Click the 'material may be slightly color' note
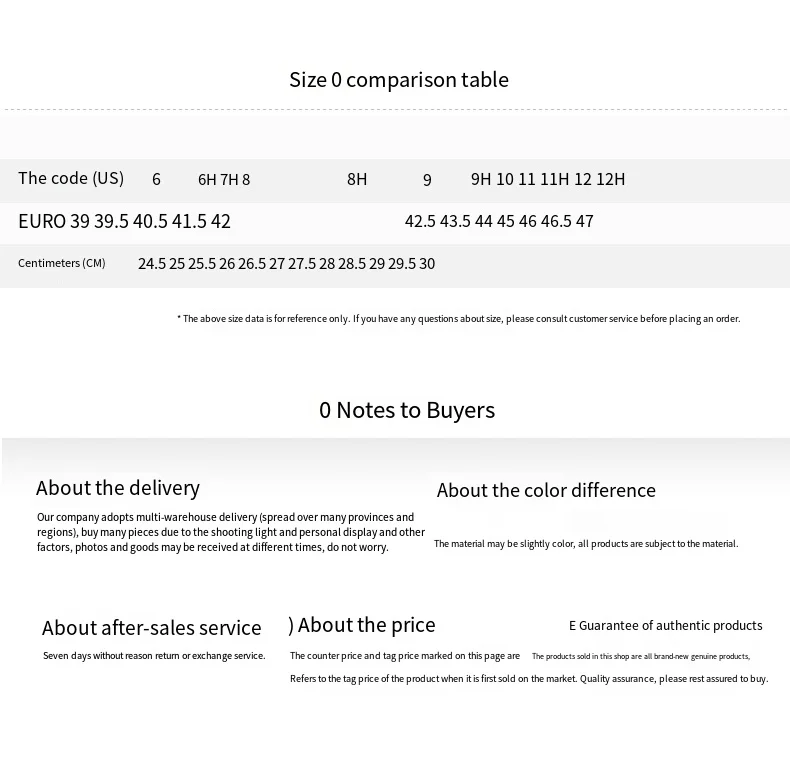Image resolution: width=790 pixels, height=760 pixels. pos(586,544)
